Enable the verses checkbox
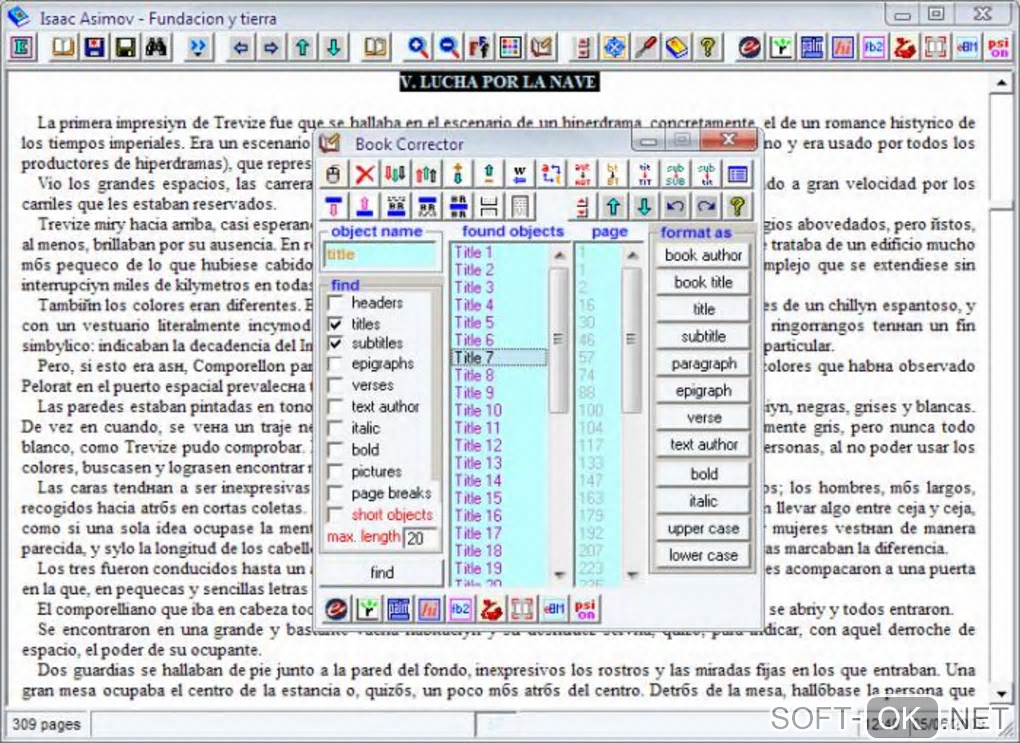 [336, 385]
